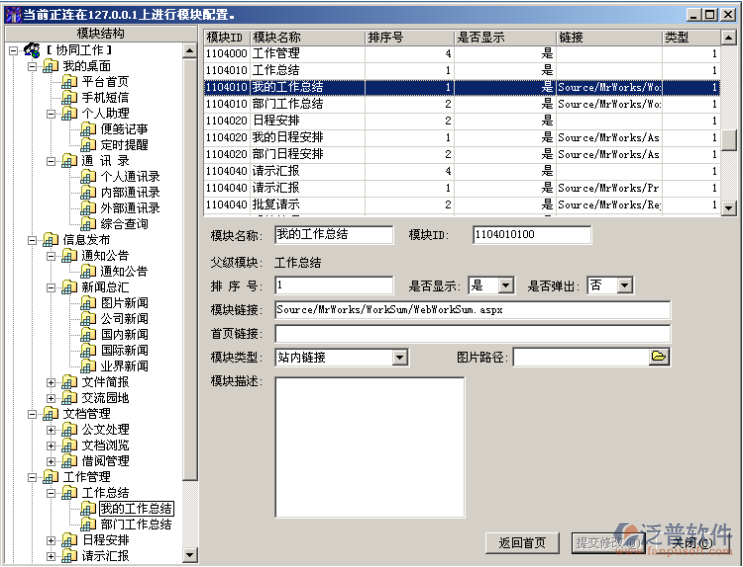743x567 pixels.
Task: Collapse the 通 讯 录 tree node
Action: click(x=51, y=161)
